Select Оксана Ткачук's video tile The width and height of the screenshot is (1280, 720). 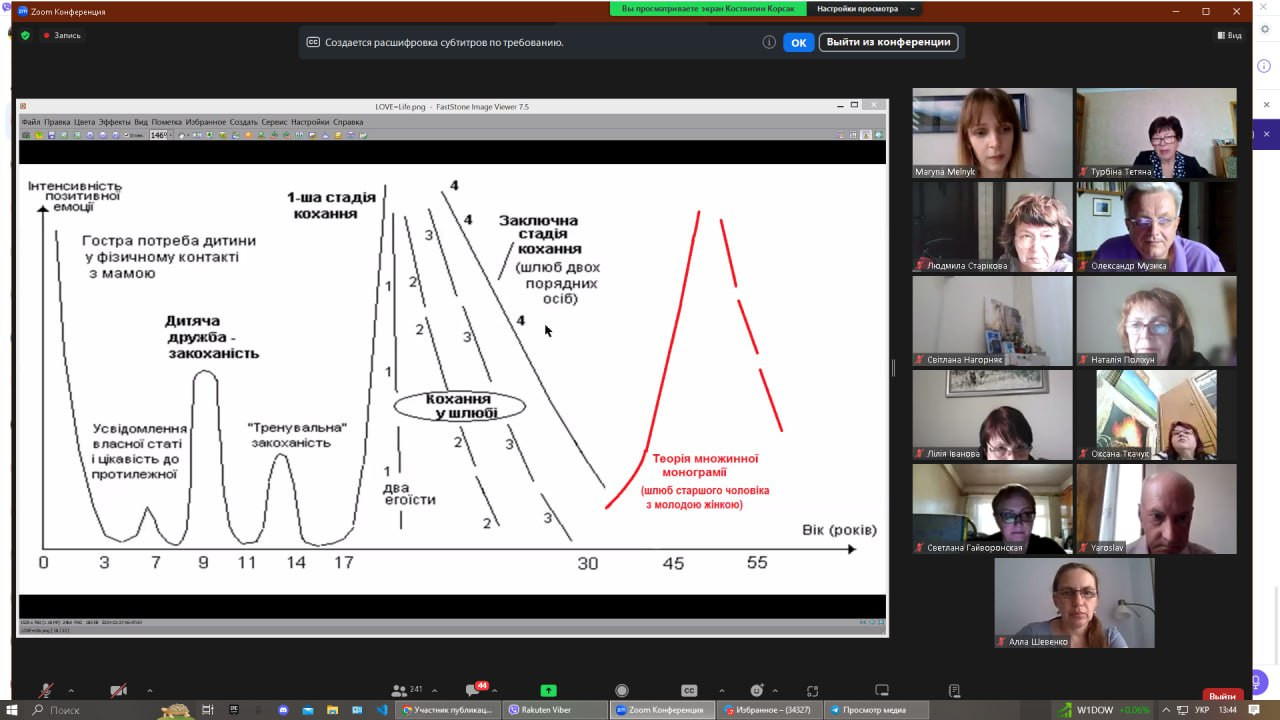tap(1156, 415)
